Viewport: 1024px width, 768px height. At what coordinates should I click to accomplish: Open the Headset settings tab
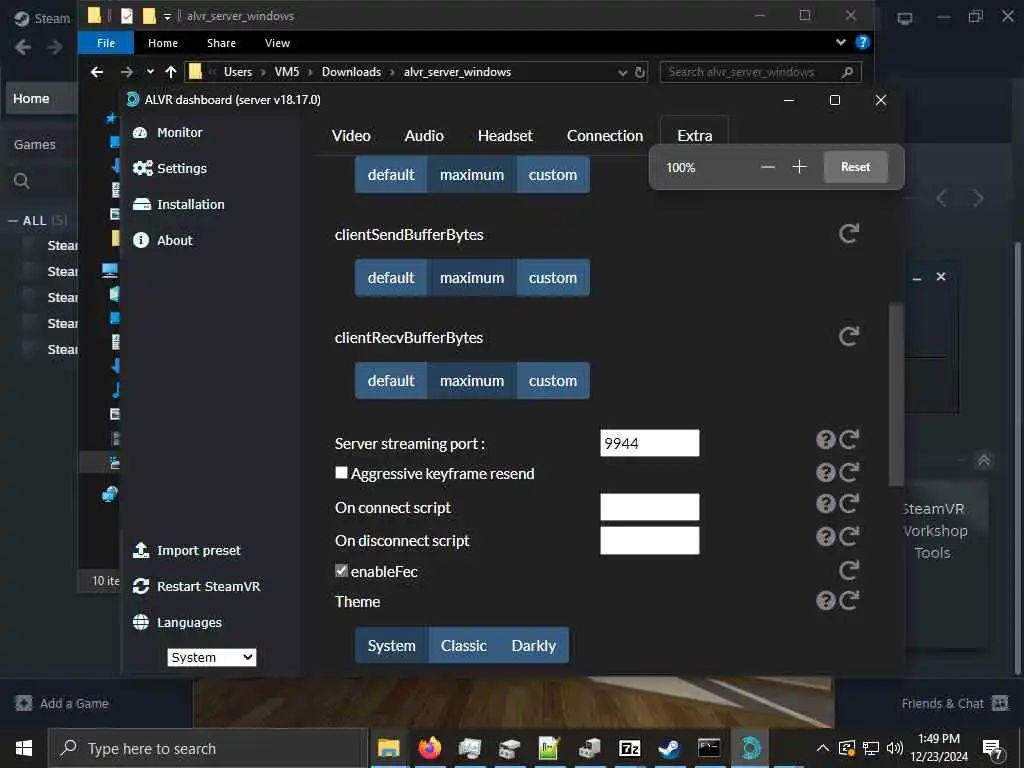click(x=505, y=136)
